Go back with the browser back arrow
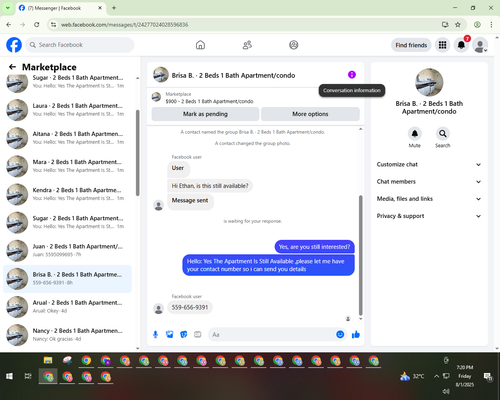This screenshot has height=400, width=500. (9, 25)
